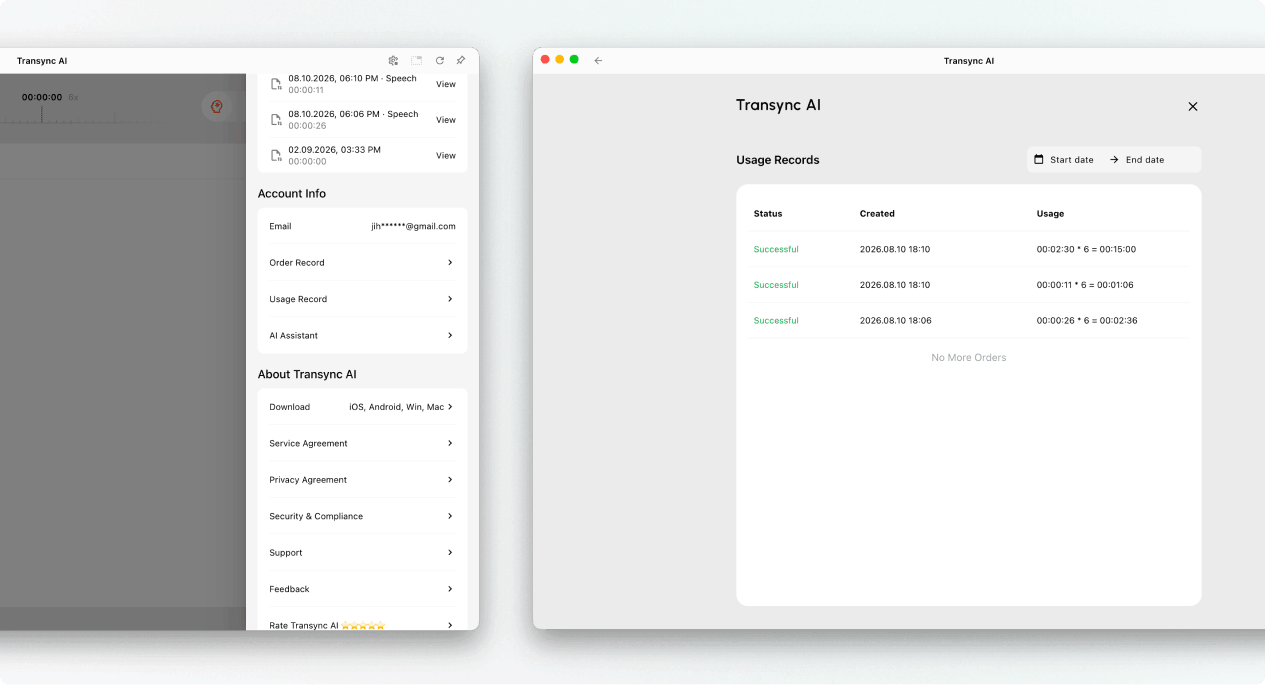
Task: View the 08.10.2026 06:06 PM recording
Action: click(446, 120)
